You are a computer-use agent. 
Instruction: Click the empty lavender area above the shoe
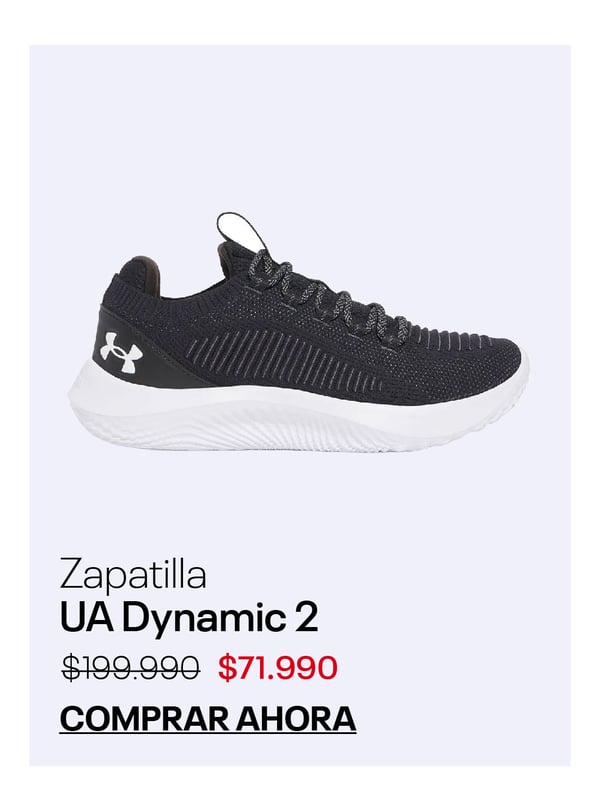tap(300, 128)
